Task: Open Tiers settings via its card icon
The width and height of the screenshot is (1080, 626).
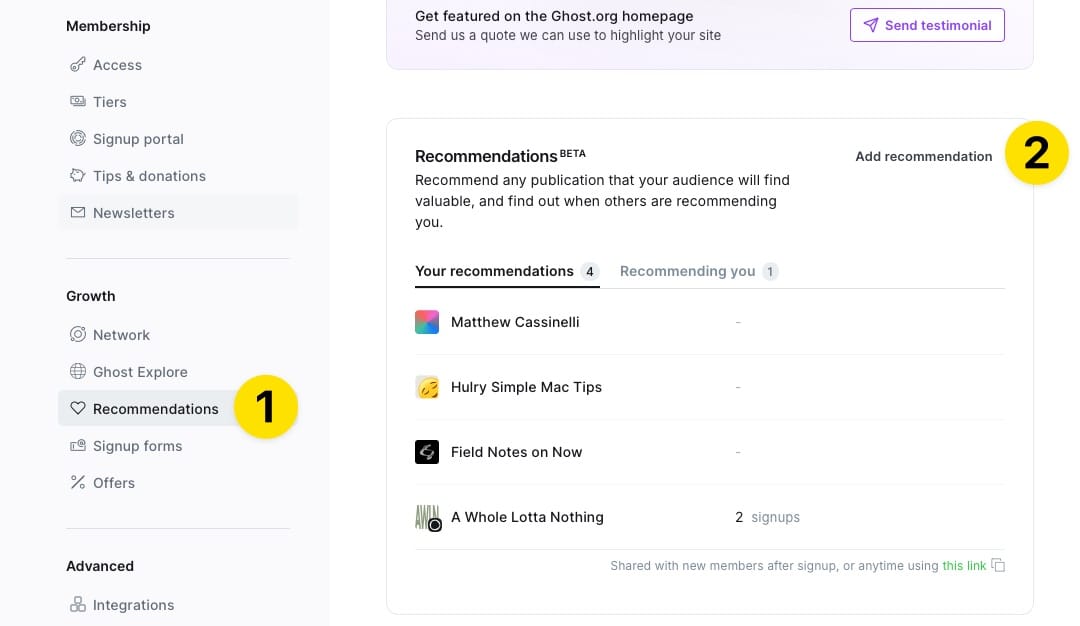Action: click(78, 101)
